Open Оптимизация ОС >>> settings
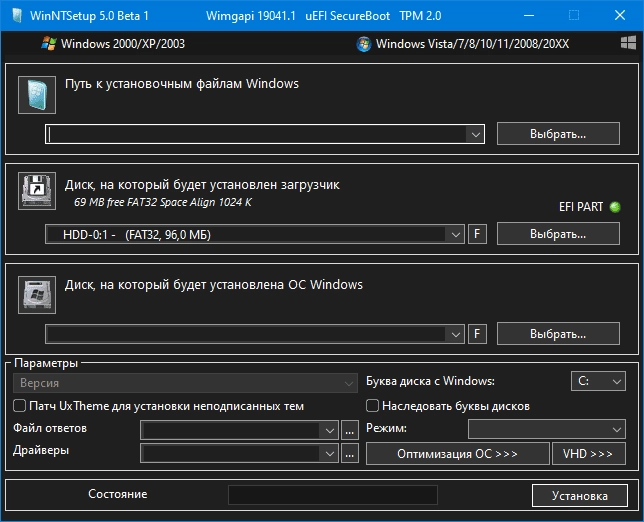The height and width of the screenshot is (522, 644). click(x=458, y=453)
